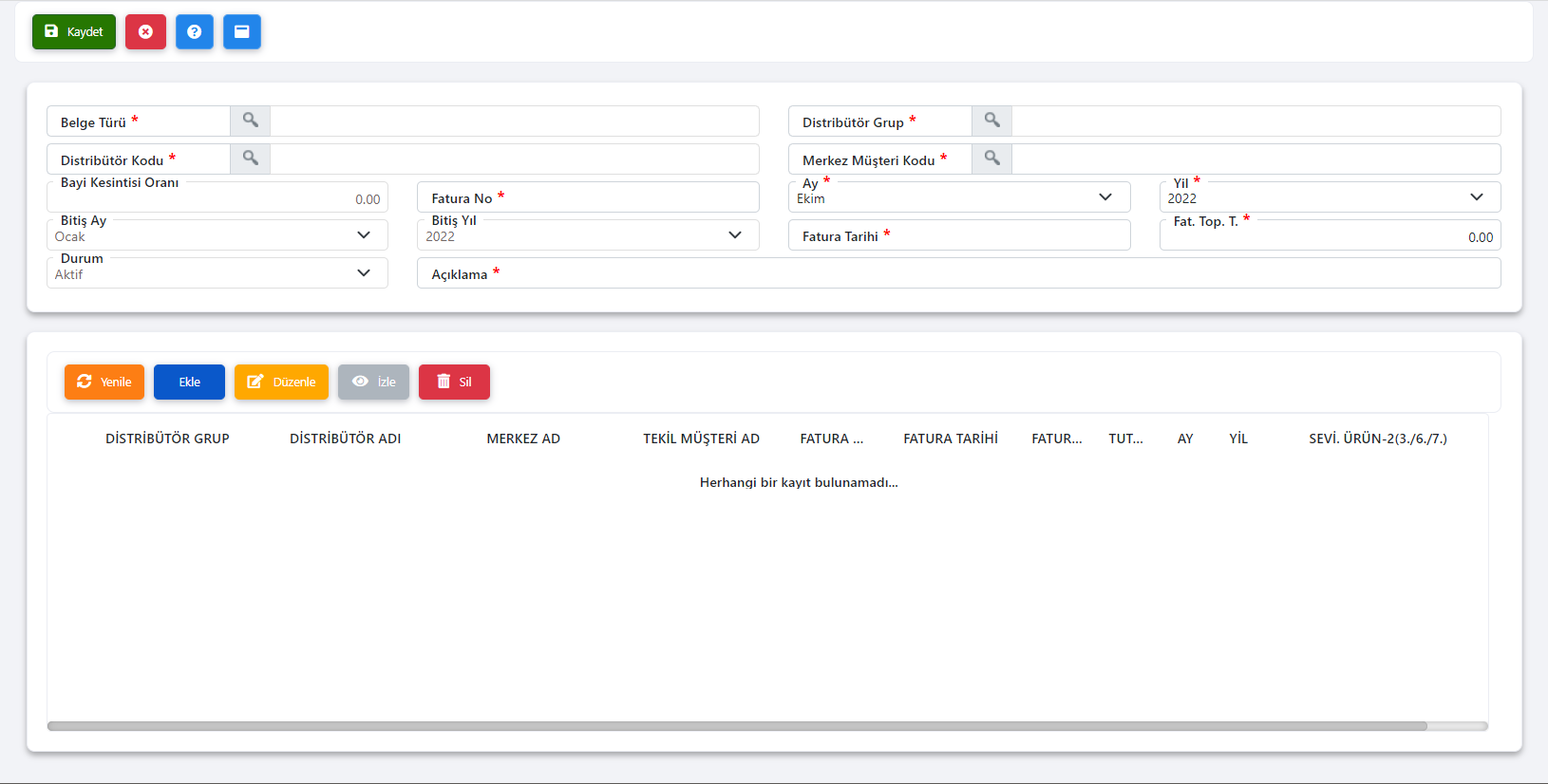Open the Merkez Müşteri Kodu lookup magnifier
This screenshot has width=1548, height=784.
pos(991,159)
